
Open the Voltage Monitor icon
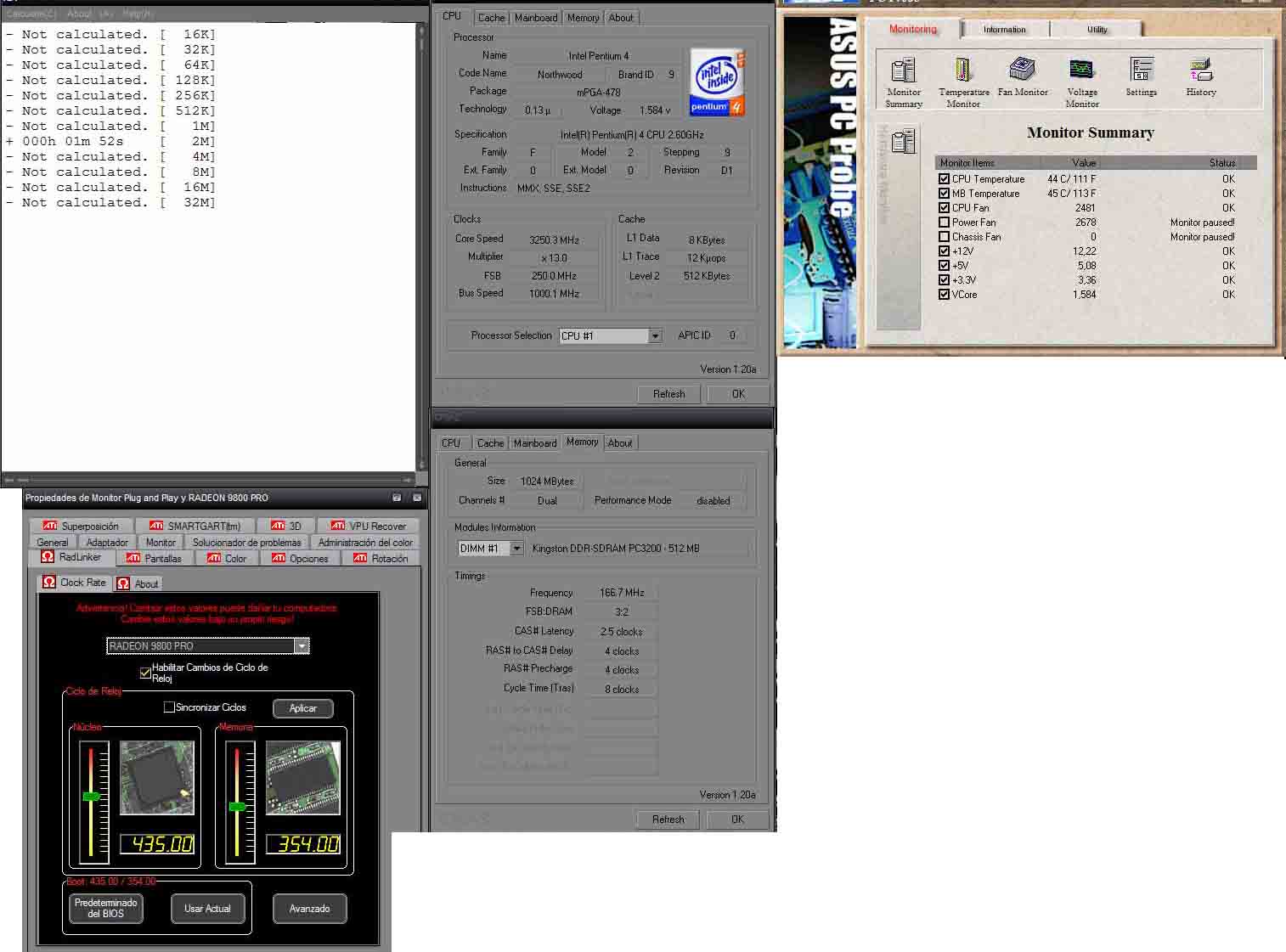1081,70
